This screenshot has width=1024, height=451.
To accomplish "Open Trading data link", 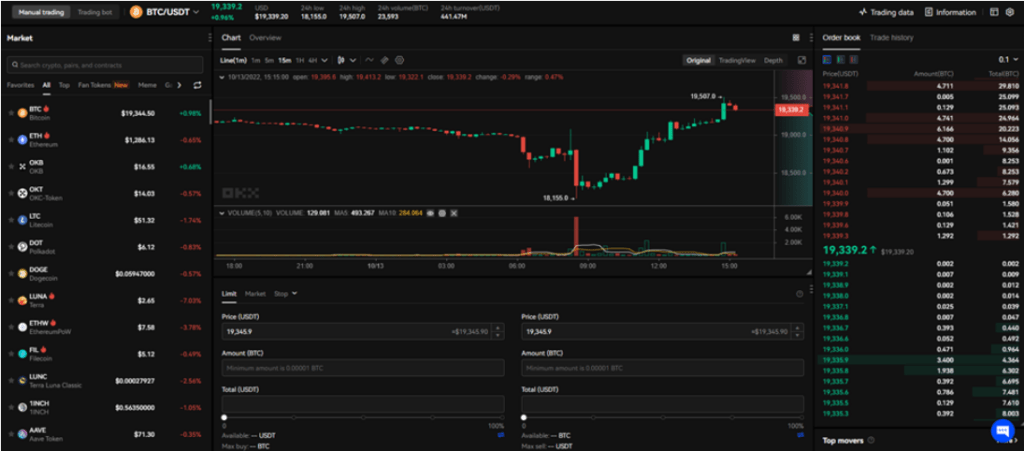I will pos(886,12).
